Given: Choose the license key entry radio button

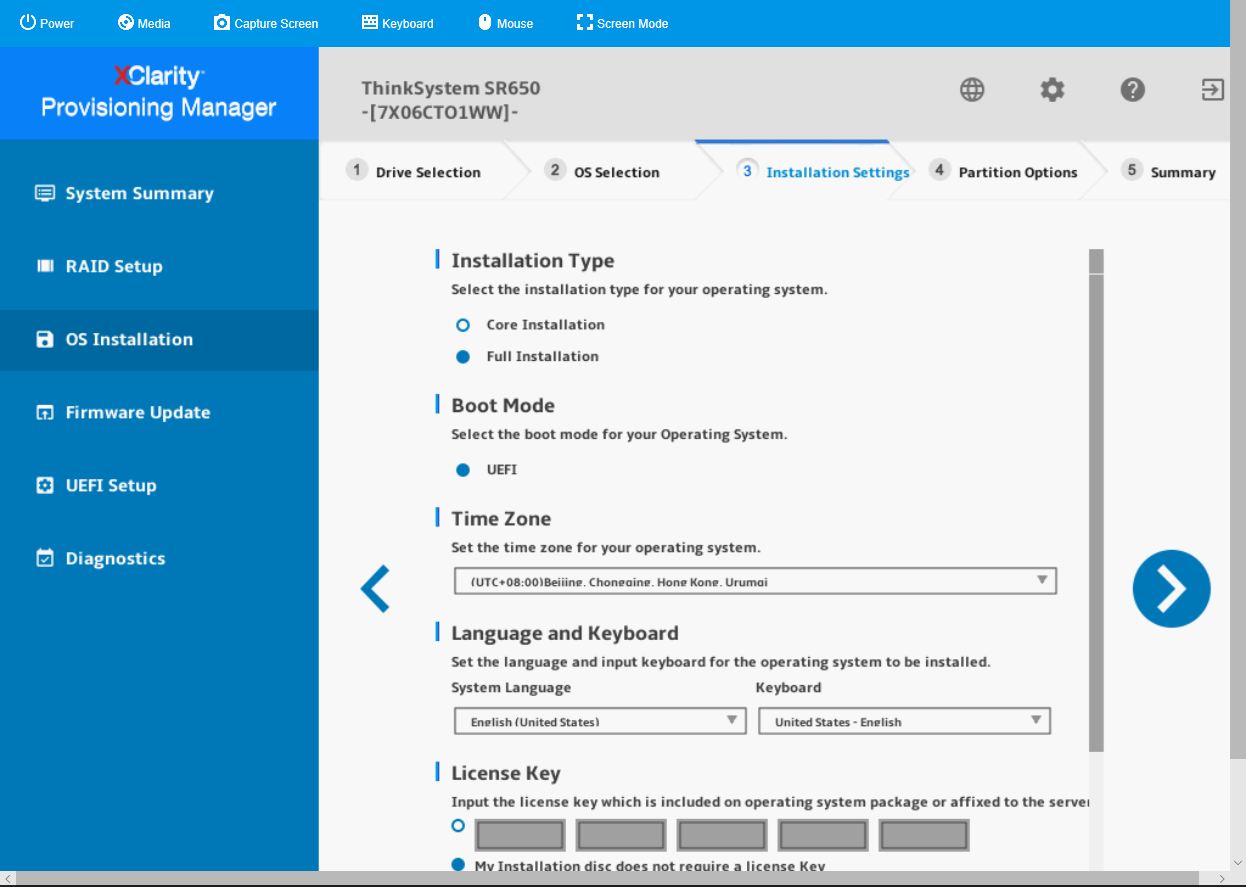Looking at the screenshot, I should coord(458,826).
